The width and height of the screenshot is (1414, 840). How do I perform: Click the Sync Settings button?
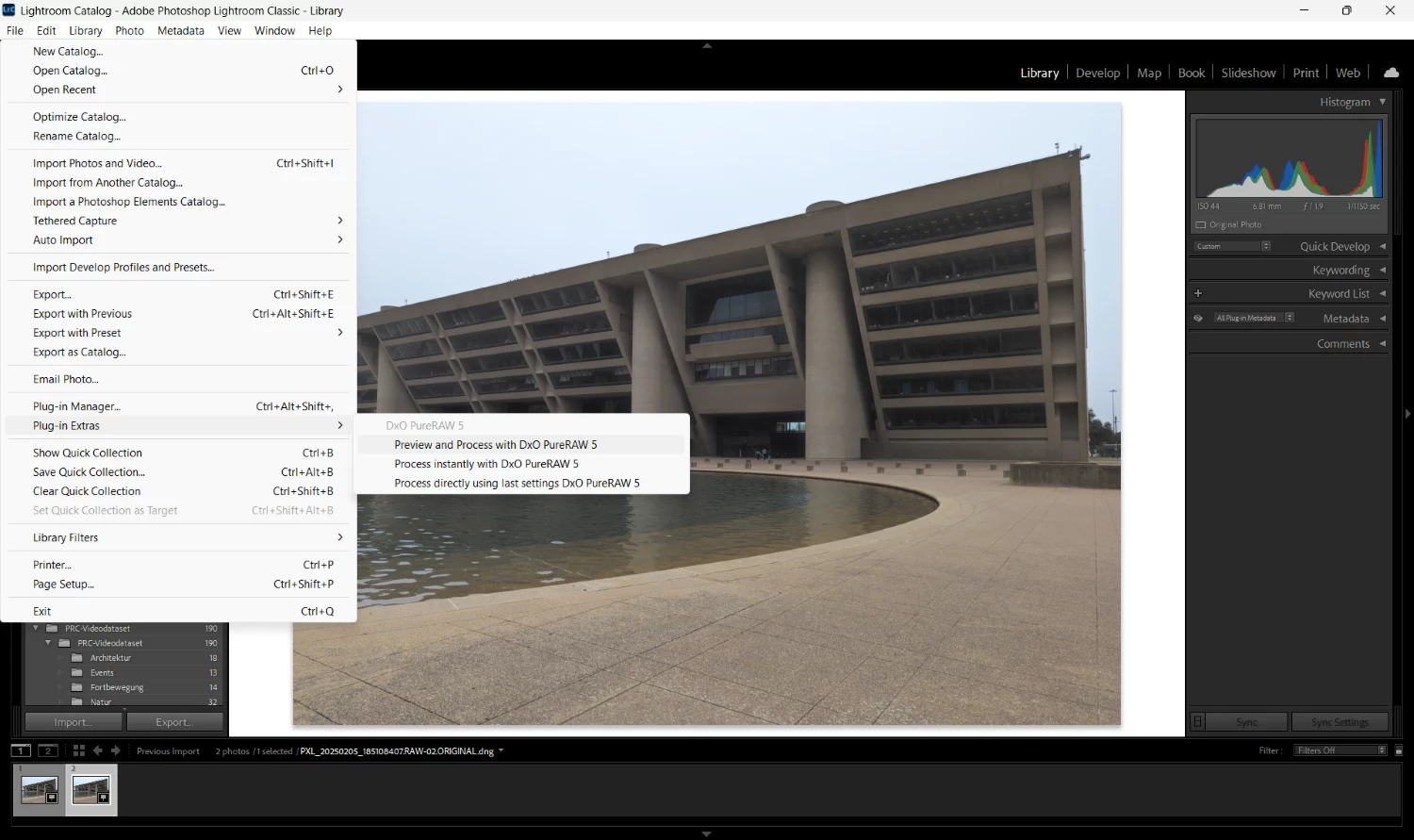pyautogui.click(x=1340, y=721)
